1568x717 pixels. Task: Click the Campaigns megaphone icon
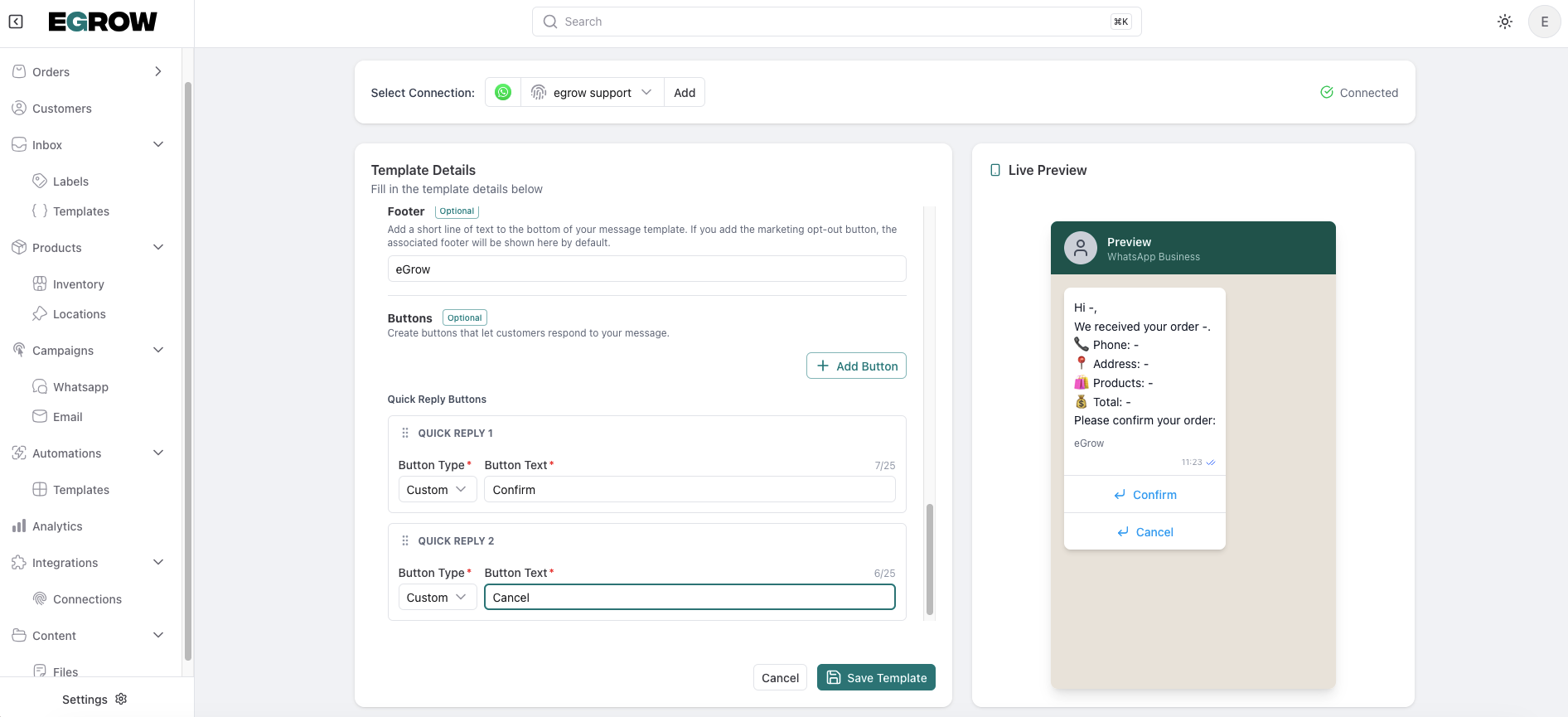[x=19, y=350]
